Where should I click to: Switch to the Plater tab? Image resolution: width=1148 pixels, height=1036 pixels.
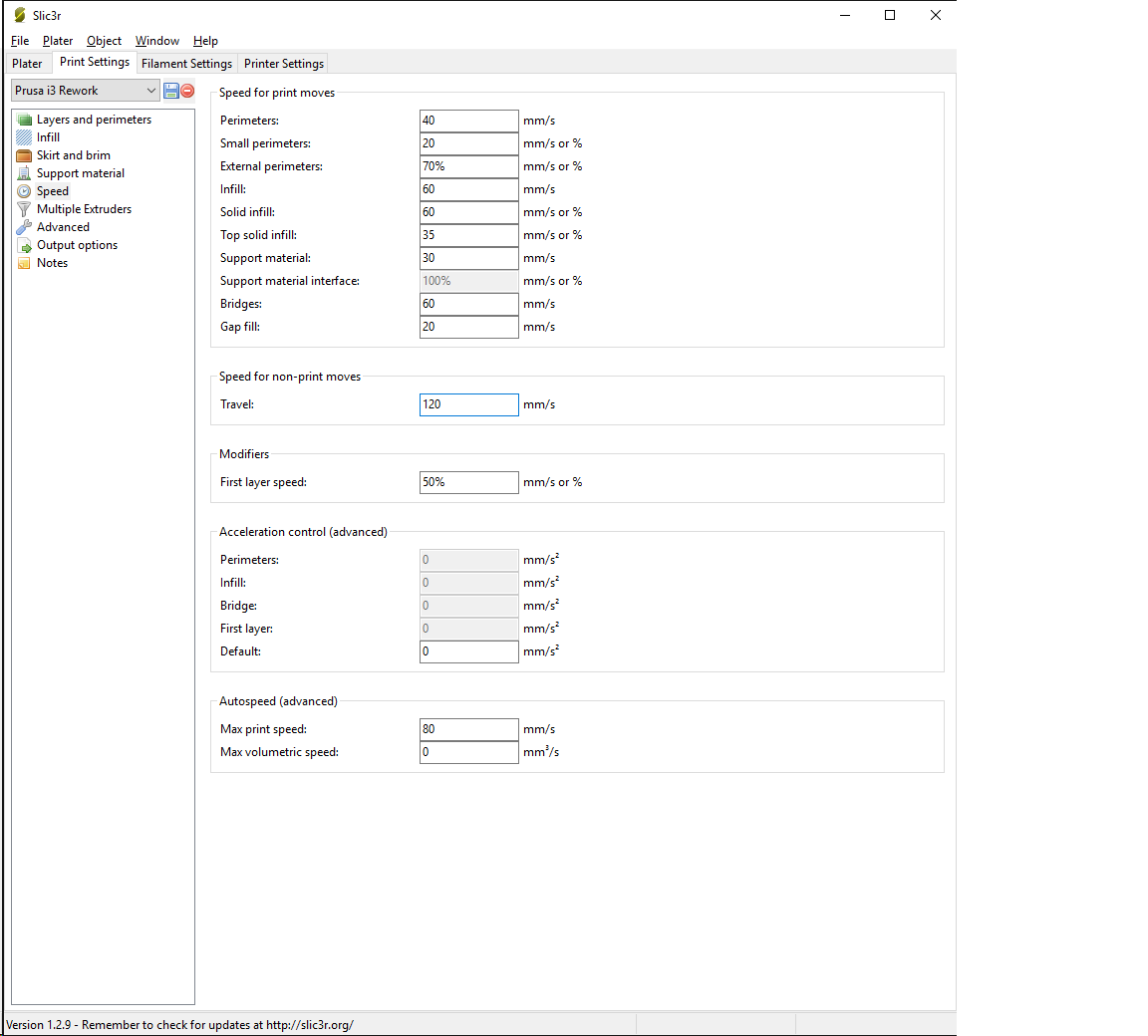pyautogui.click(x=27, y=64)
